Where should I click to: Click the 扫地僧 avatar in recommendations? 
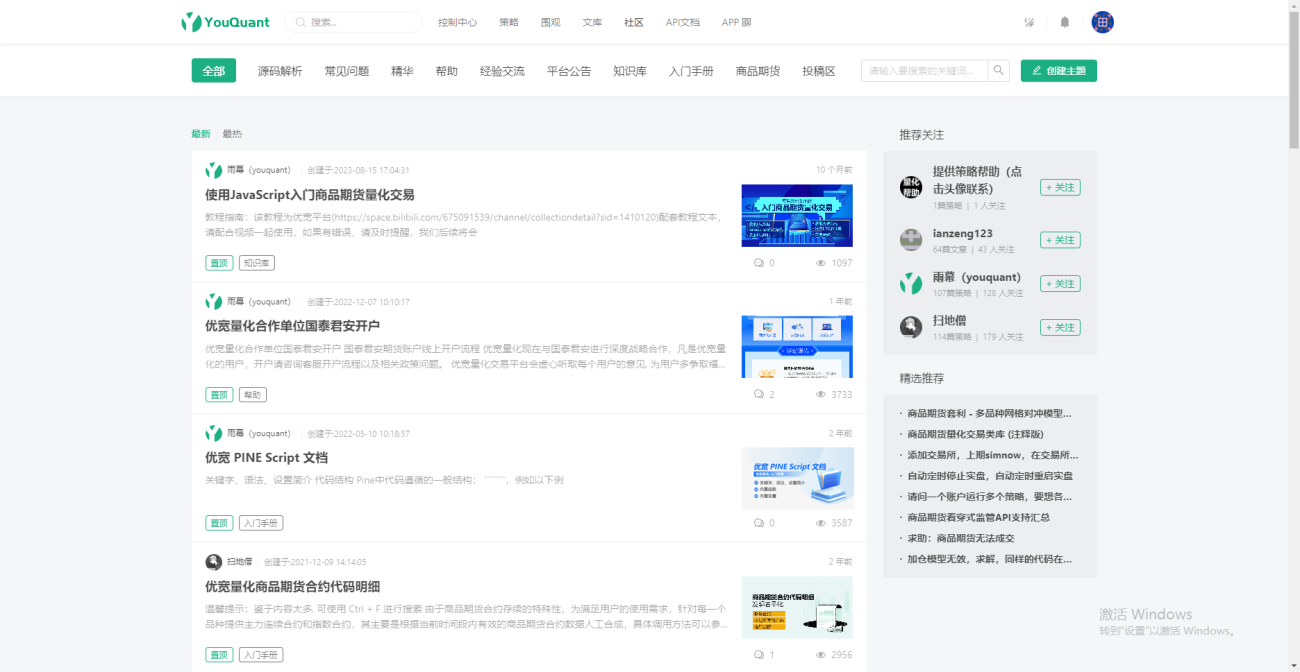point(911,327)
